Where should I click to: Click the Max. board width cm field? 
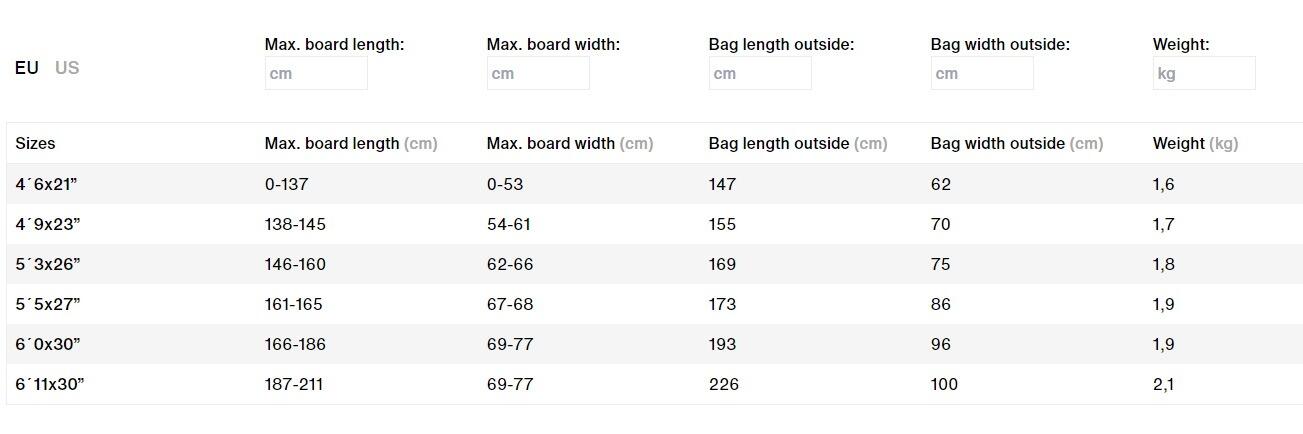[x=538, y=73]
